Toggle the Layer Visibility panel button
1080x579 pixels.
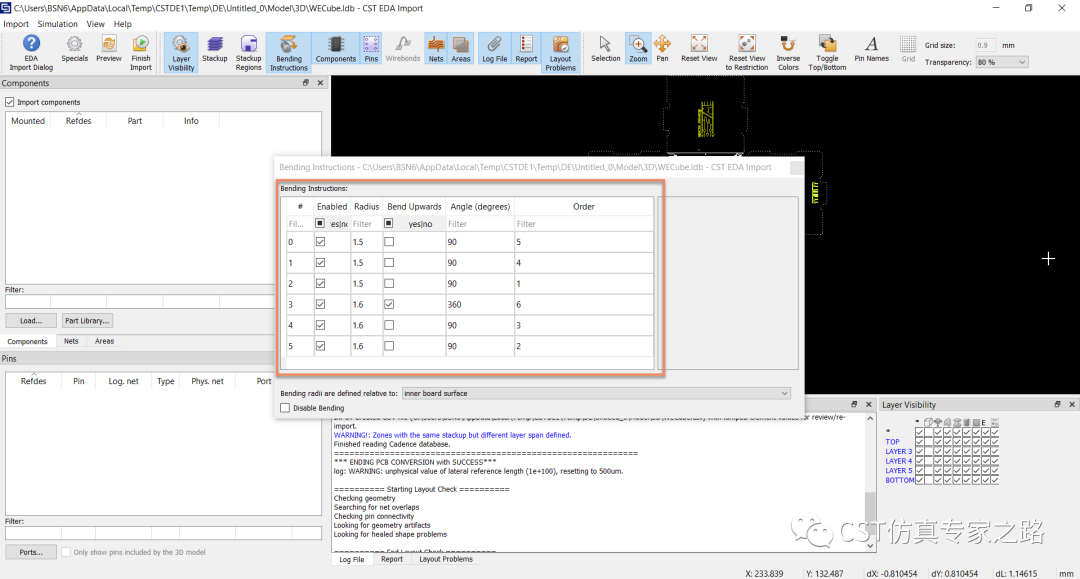(181, 53)
